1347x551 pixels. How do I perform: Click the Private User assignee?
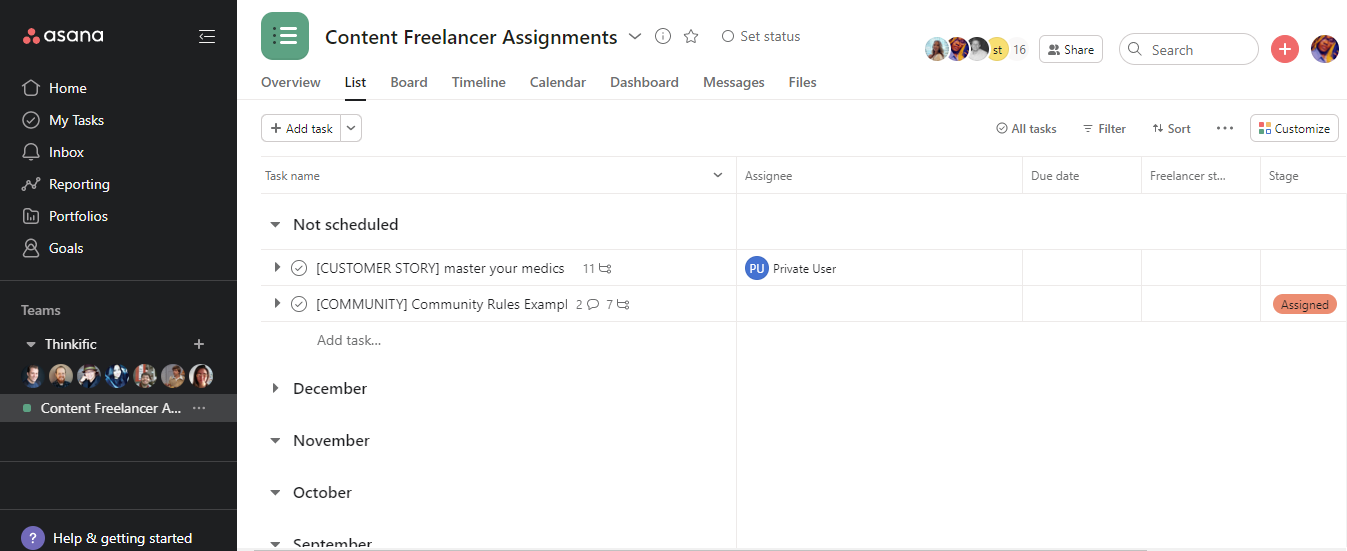pyautogui.click(x=791, y=268)
